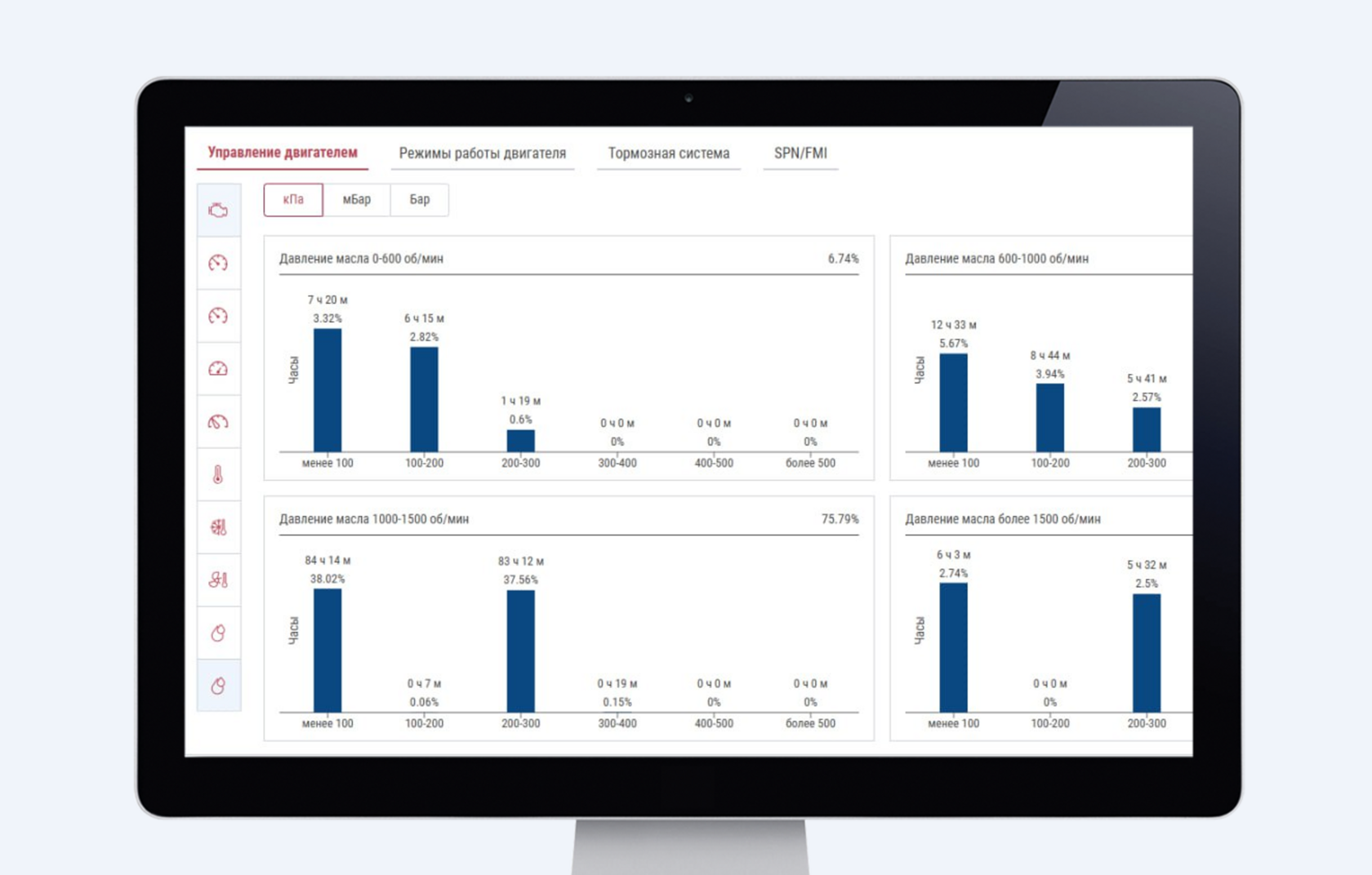1372x875 pixels.
Task: Select the propeller fan with thermometer icon
Action: click(218, 580)
